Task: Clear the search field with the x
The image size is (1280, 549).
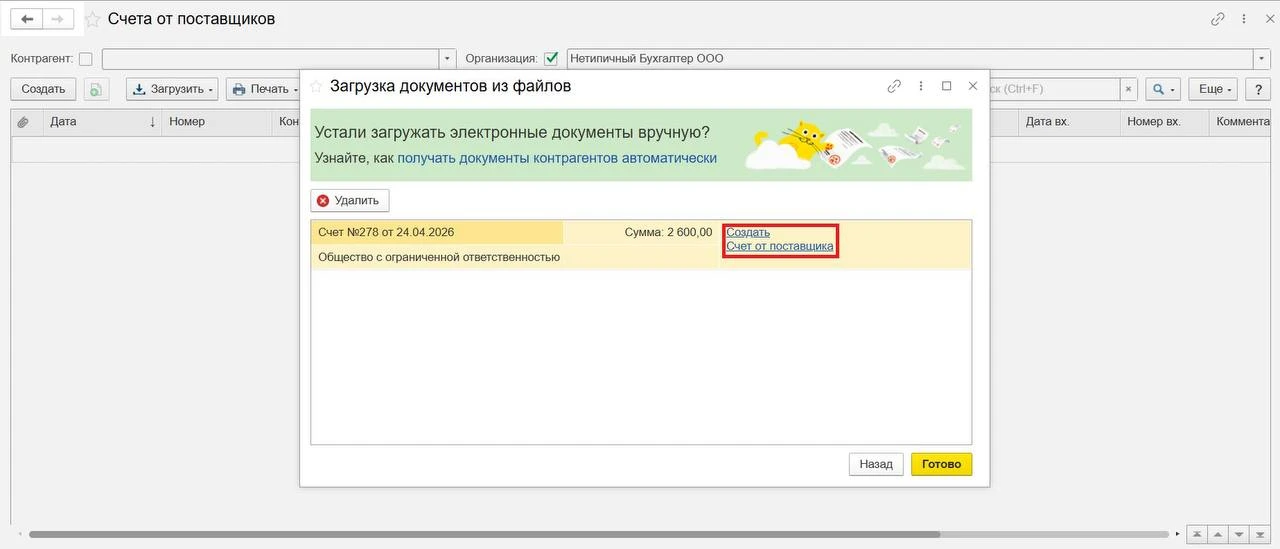Action: pyautogui.click(x=1129, y=89)
